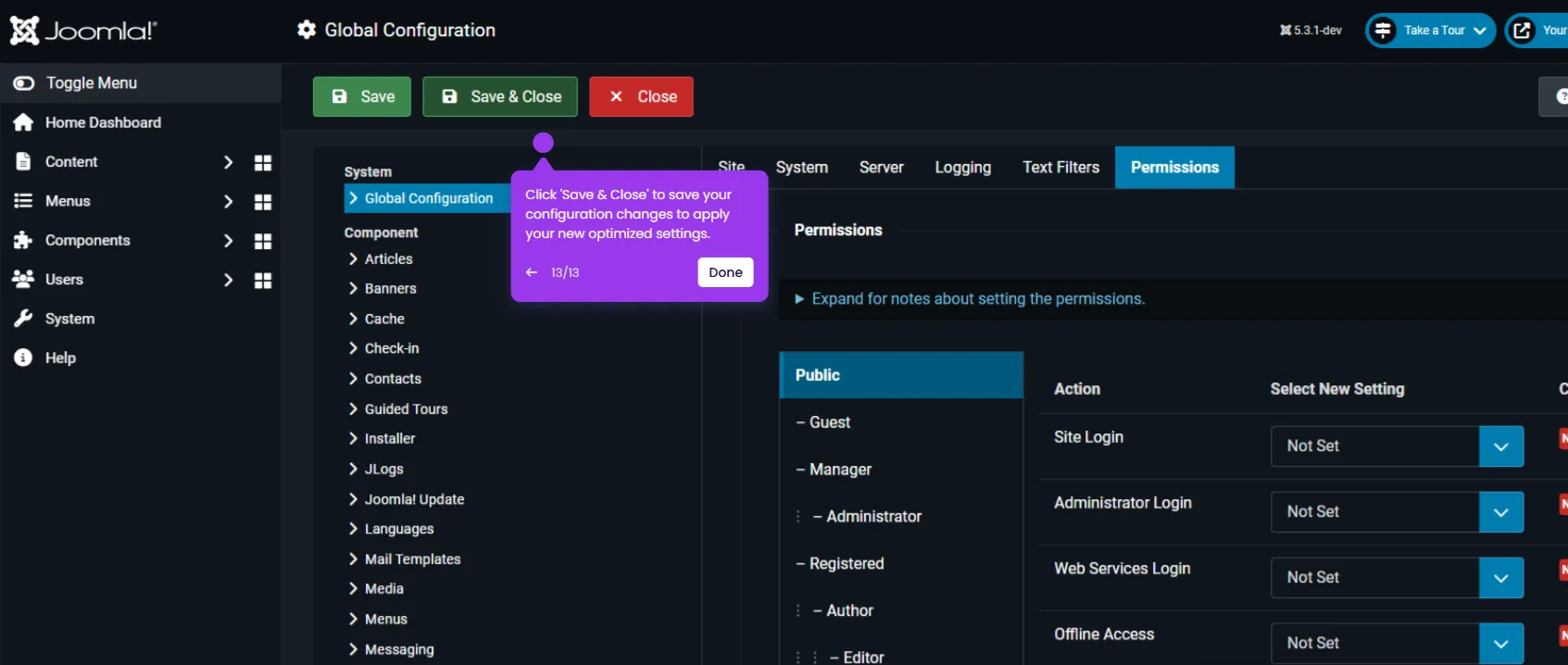
Task: Open Joomla! Update component settings
Action: (x=414, y=499)
